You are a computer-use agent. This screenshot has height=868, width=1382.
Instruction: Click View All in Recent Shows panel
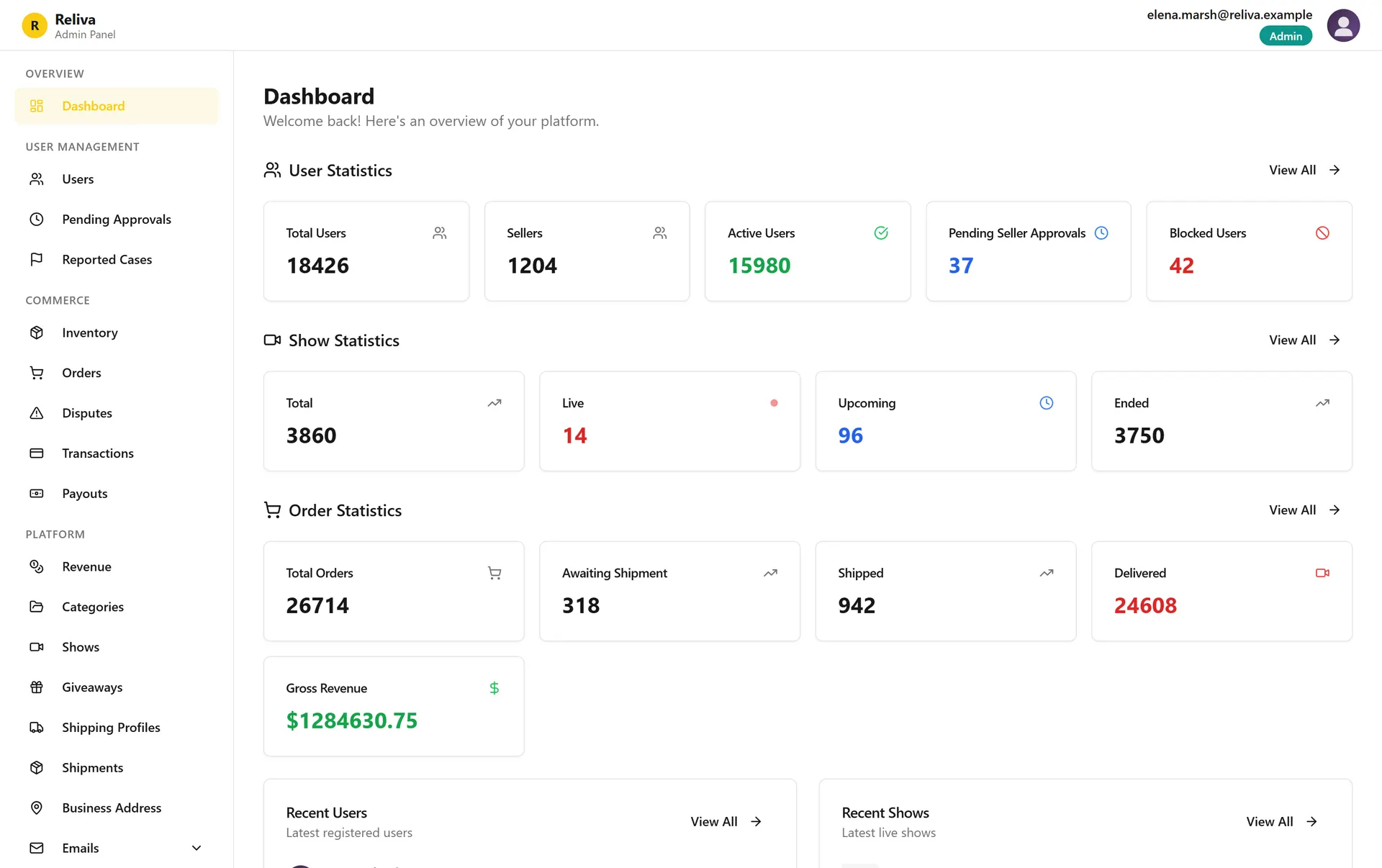tap(1281, 821)
